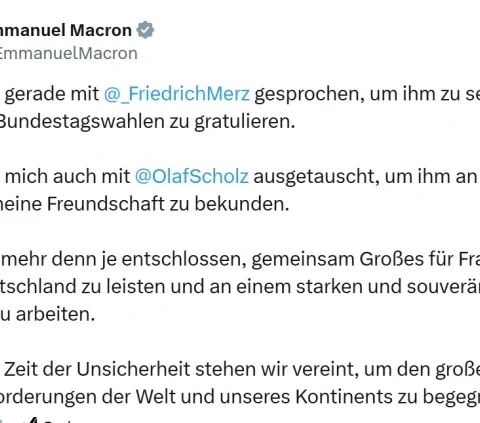Click the phrase mehr denn je entschlossen
Screen dimensions: 480x423
pos(124,260)
